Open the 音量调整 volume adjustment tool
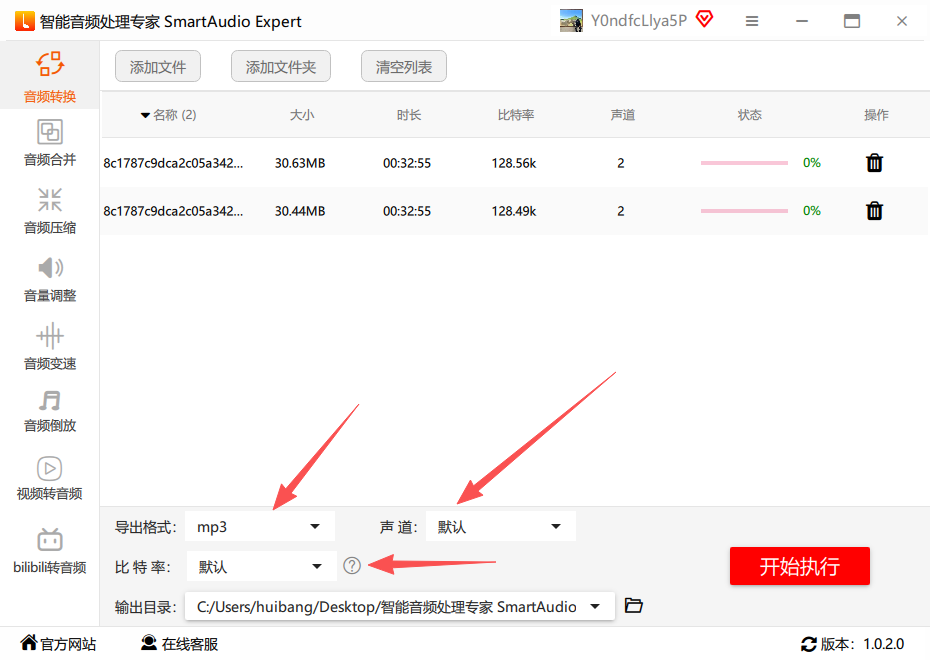 [x=50, y=279]
